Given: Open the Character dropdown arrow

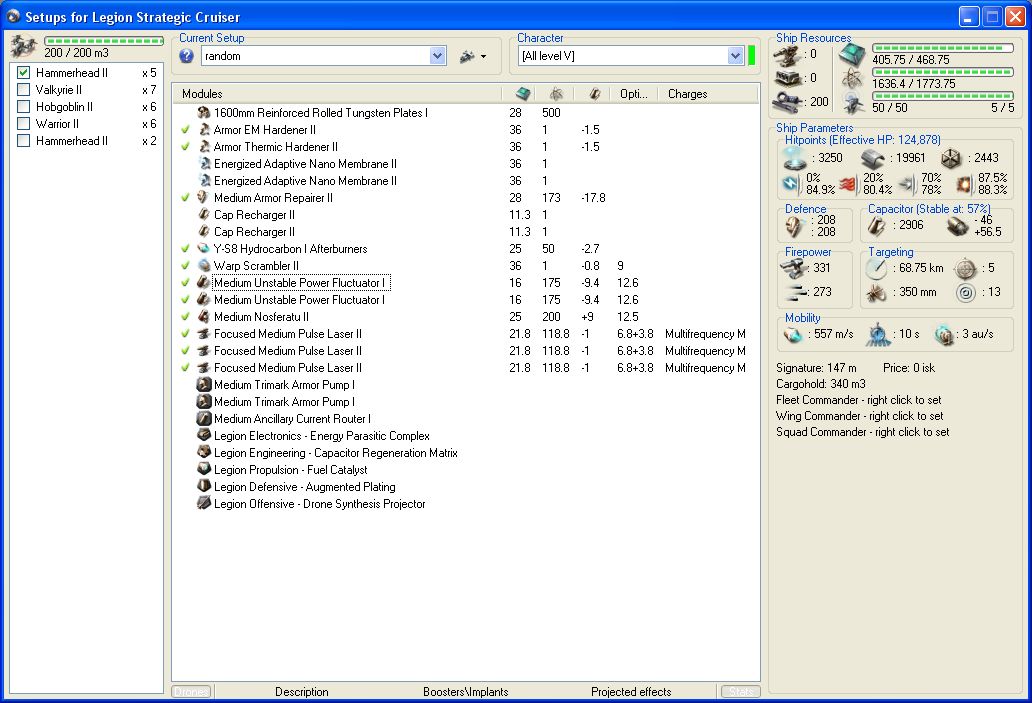Looking at the screenshot, I should point(736,56).
